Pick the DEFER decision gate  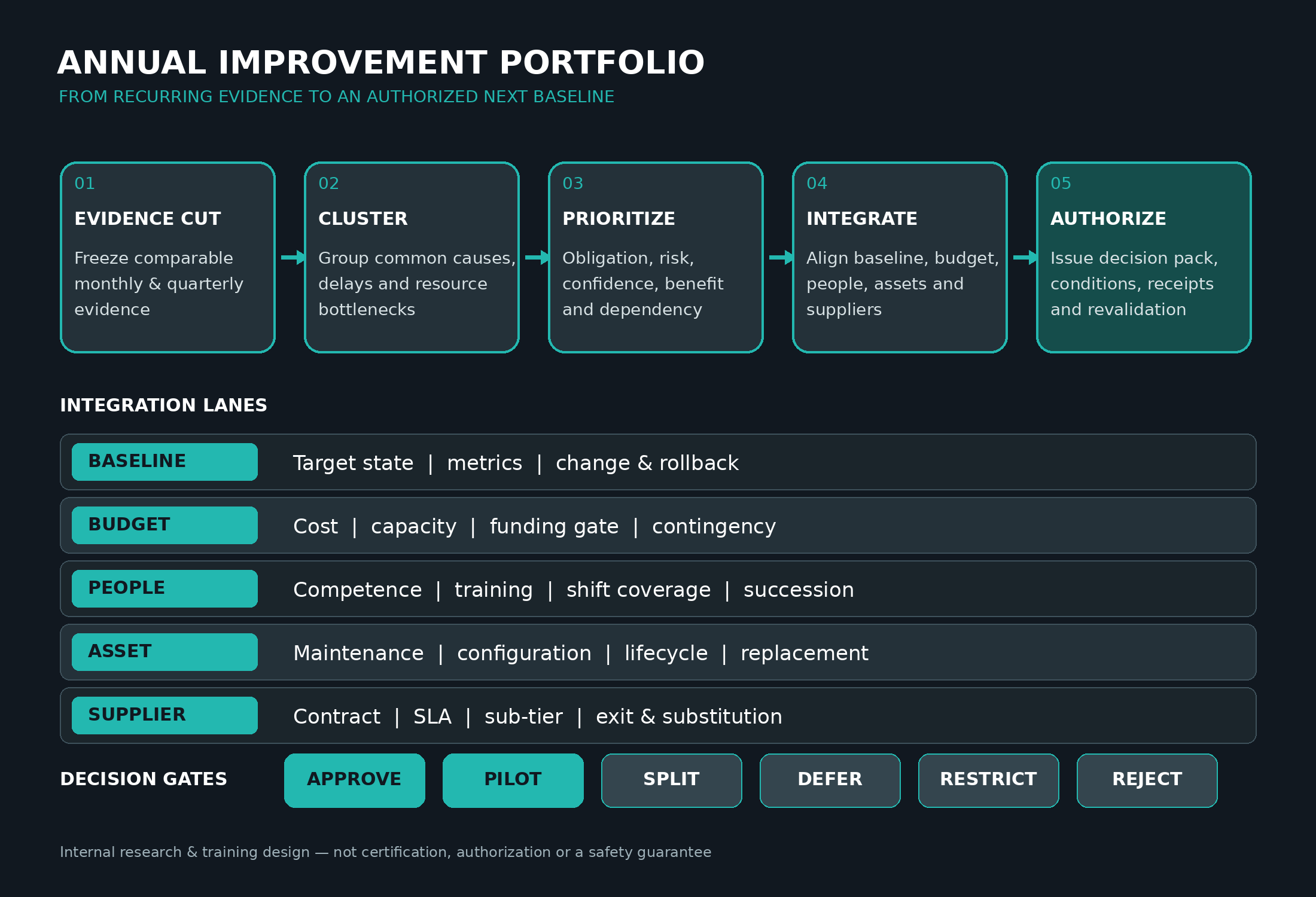(x=830, y=780)
